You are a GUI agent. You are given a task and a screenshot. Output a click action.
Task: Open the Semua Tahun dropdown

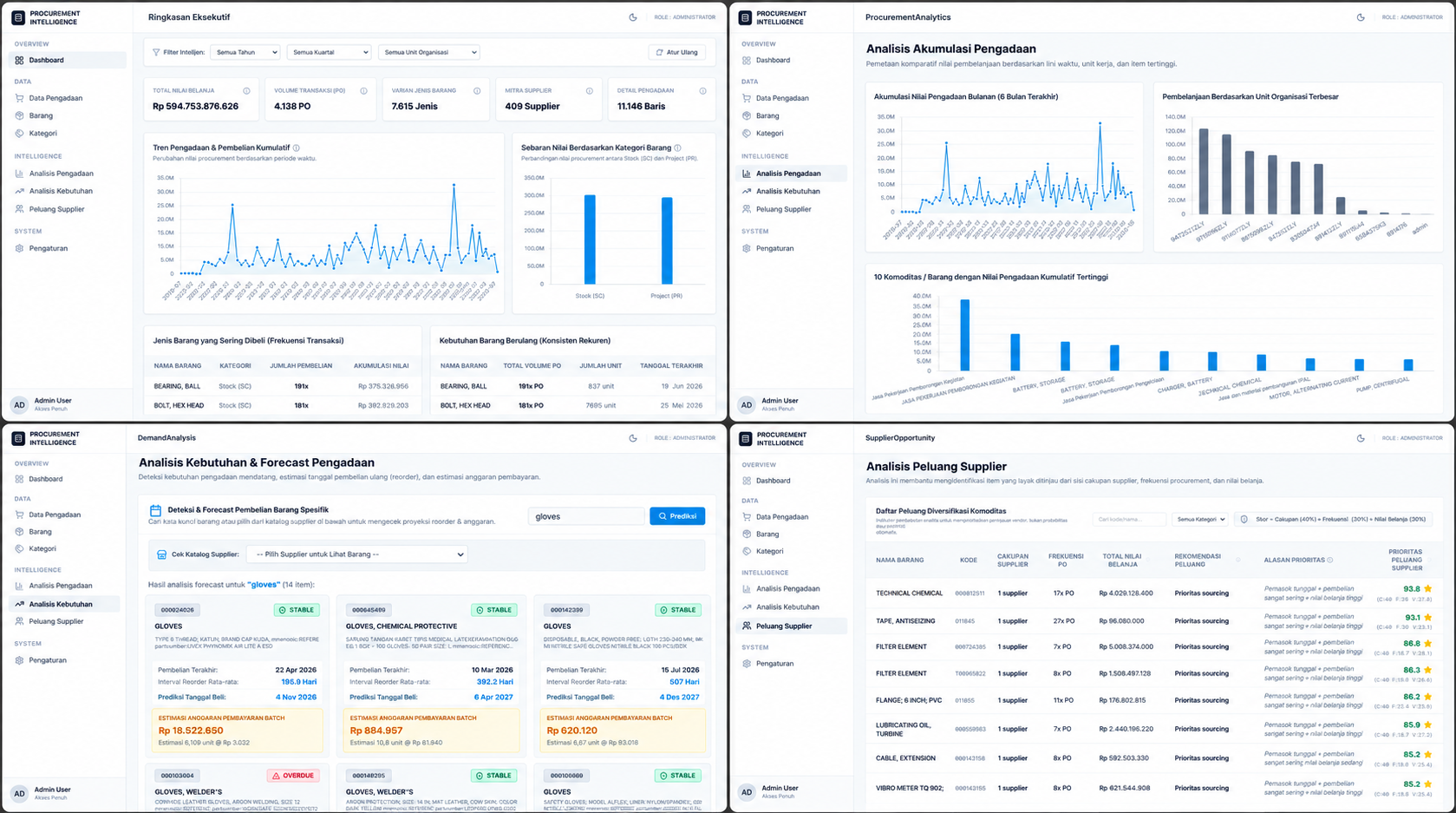(x=245, y=52)
